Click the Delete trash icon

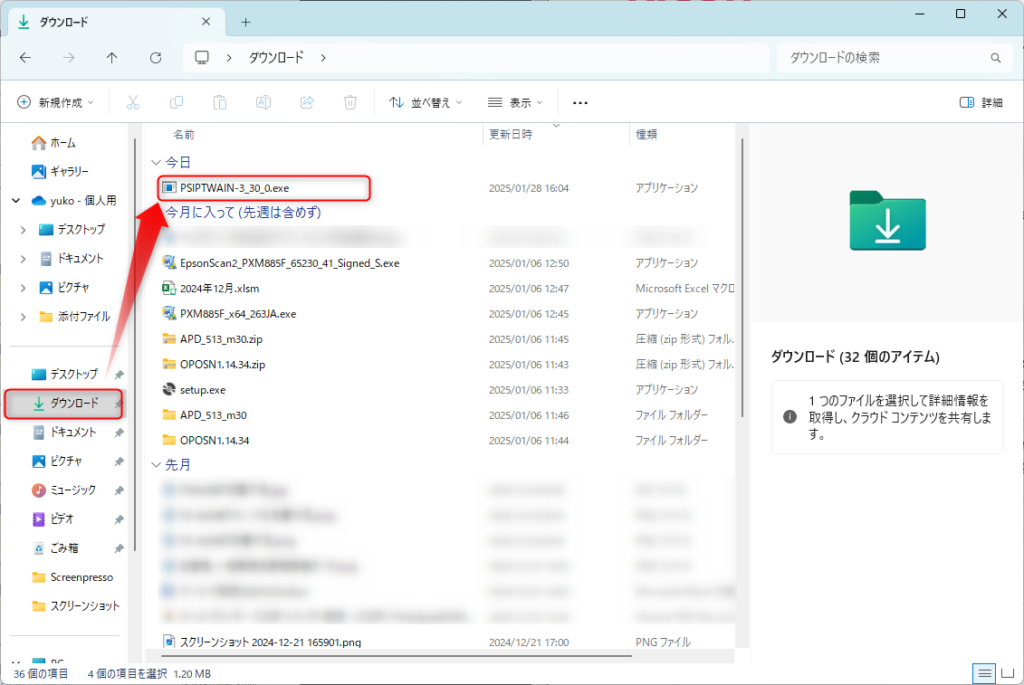click(x=351, y=103)
